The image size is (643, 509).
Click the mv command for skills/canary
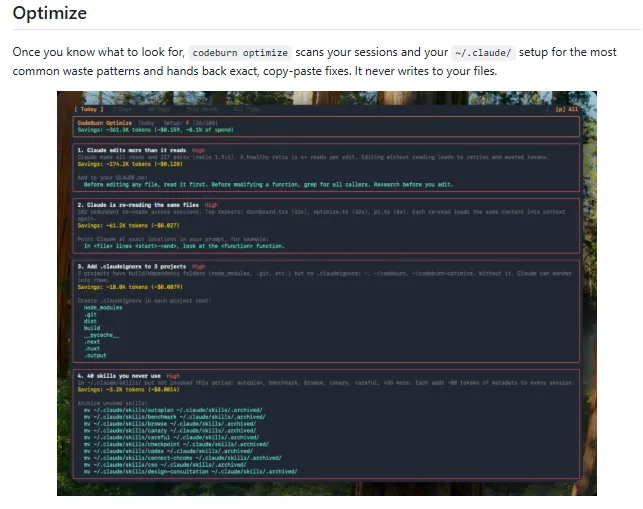point(170,431)
